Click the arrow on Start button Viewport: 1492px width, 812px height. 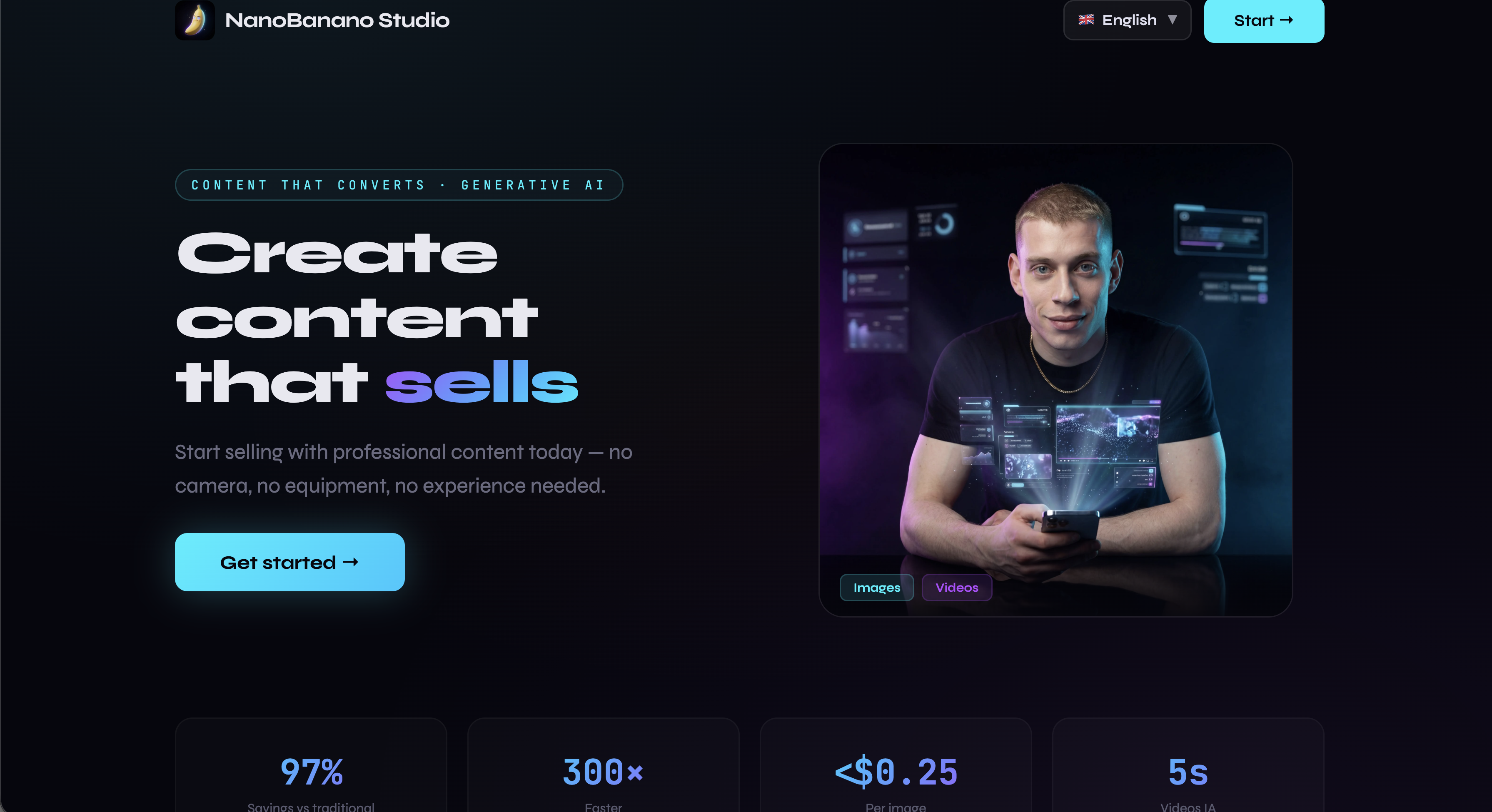pyautogui.click(x=1286, y=20)
